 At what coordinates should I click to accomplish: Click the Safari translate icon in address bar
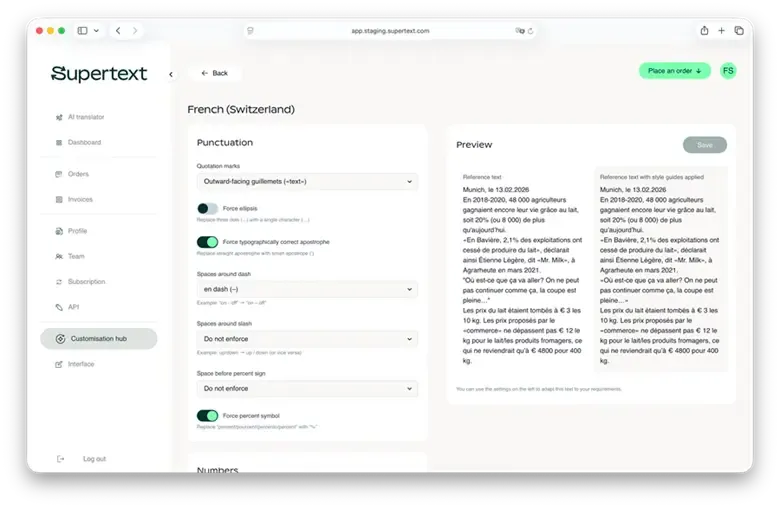[520, 31]
